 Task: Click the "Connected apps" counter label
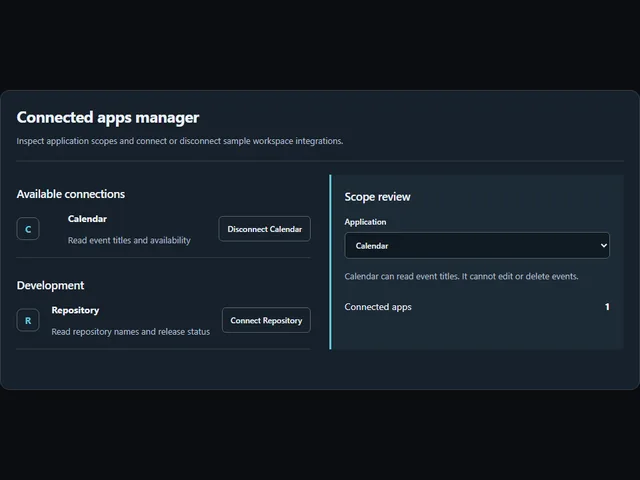pos(378,307)
